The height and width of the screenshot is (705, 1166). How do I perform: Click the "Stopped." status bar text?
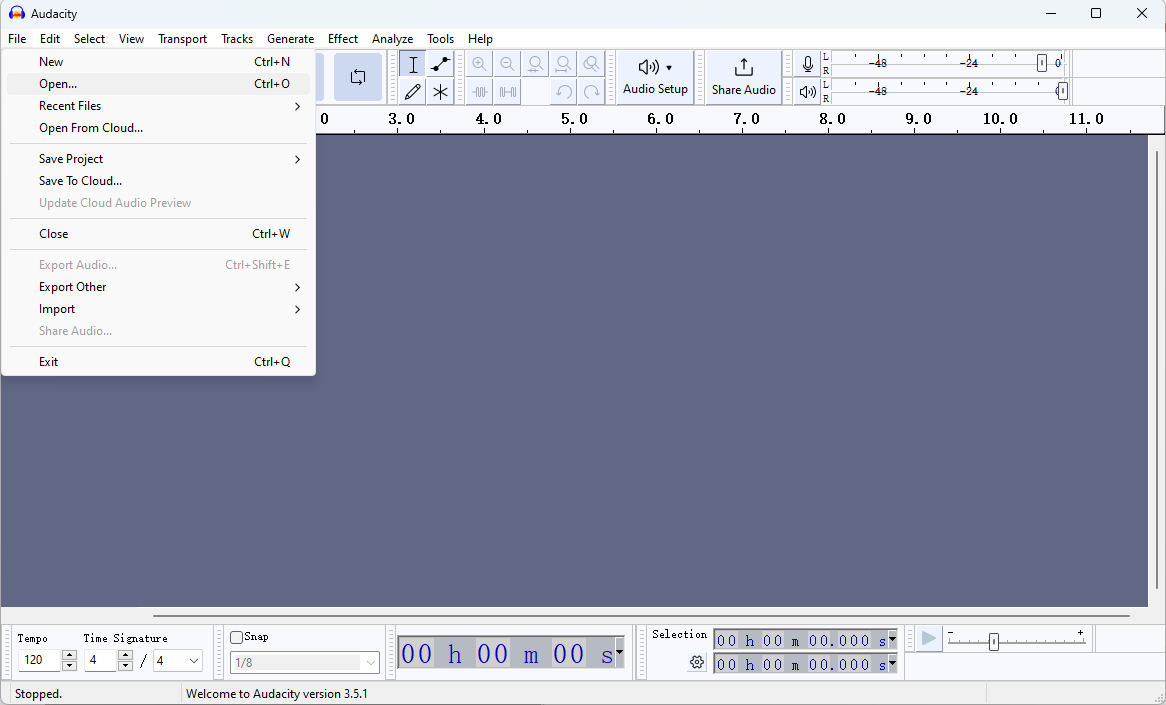(38, 694)
